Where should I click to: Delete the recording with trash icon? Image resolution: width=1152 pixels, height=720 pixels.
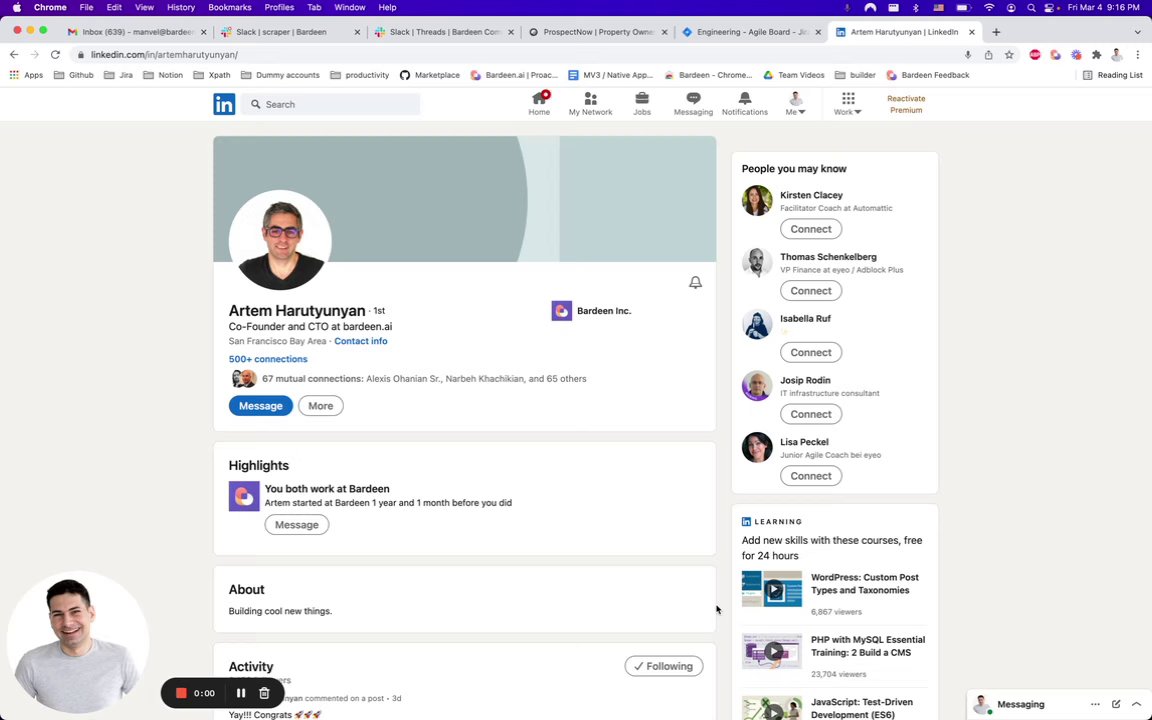pos(264,693)
